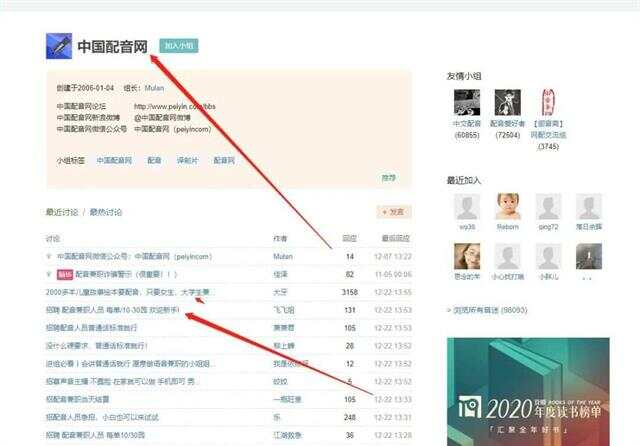Screen dimensions: 640x446
Task: Open the 2020 年度读书榜单 banner
Action: tap(528, 392)
